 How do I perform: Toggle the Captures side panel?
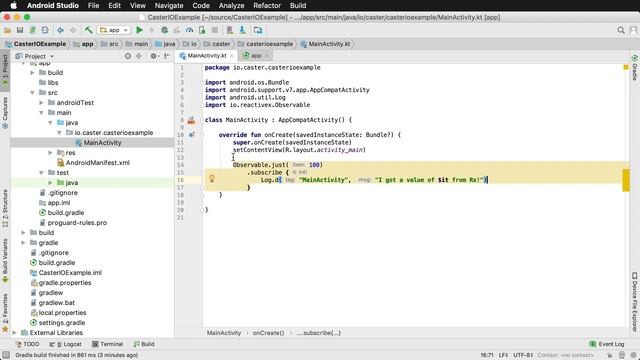pos(5,113)
